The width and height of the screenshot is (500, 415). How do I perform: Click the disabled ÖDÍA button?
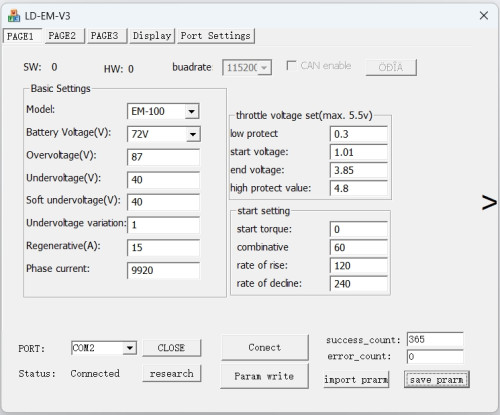(x=391, y=67)
